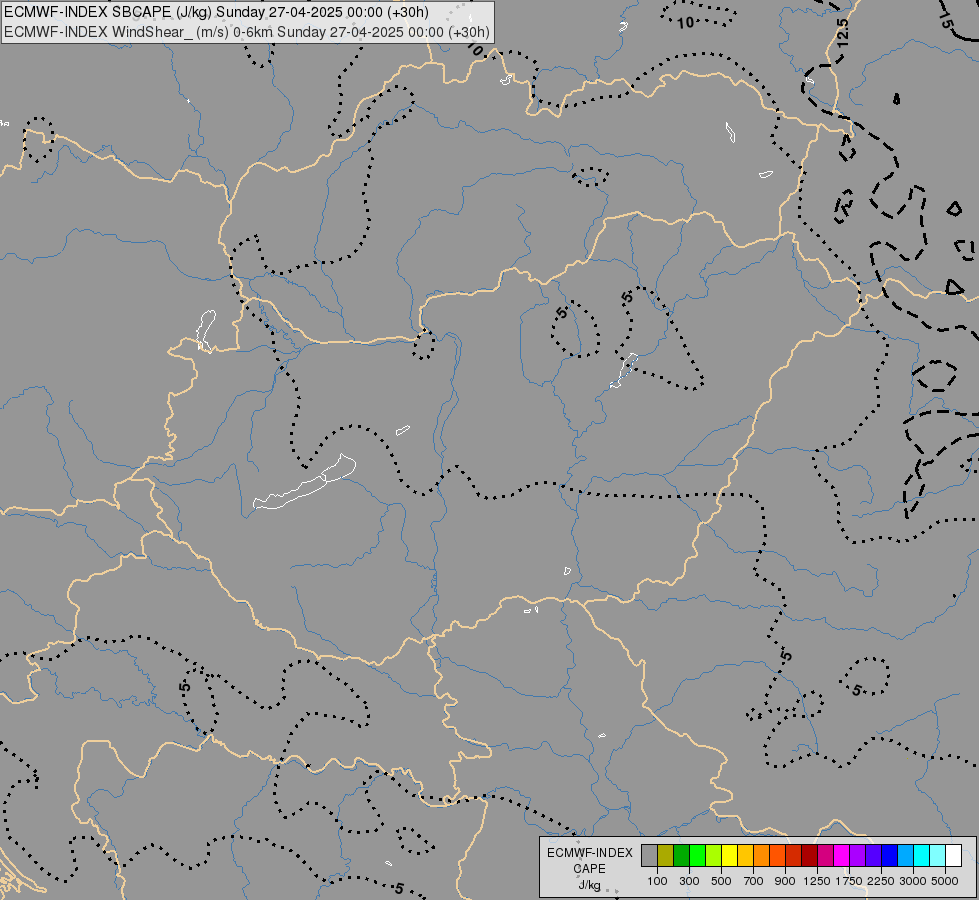The height and width of the screenshot is (900, 979).
Task: Click the pure yellow legend swatch
Action: coord(729,855)
